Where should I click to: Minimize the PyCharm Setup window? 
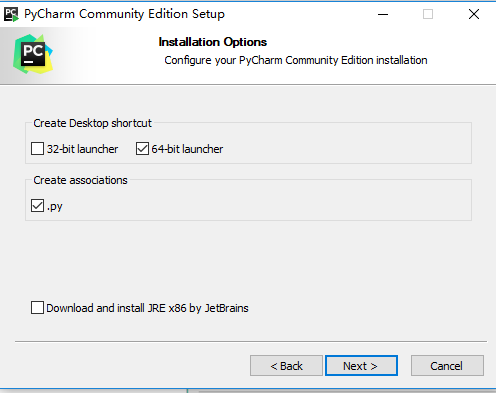(383, 14)
